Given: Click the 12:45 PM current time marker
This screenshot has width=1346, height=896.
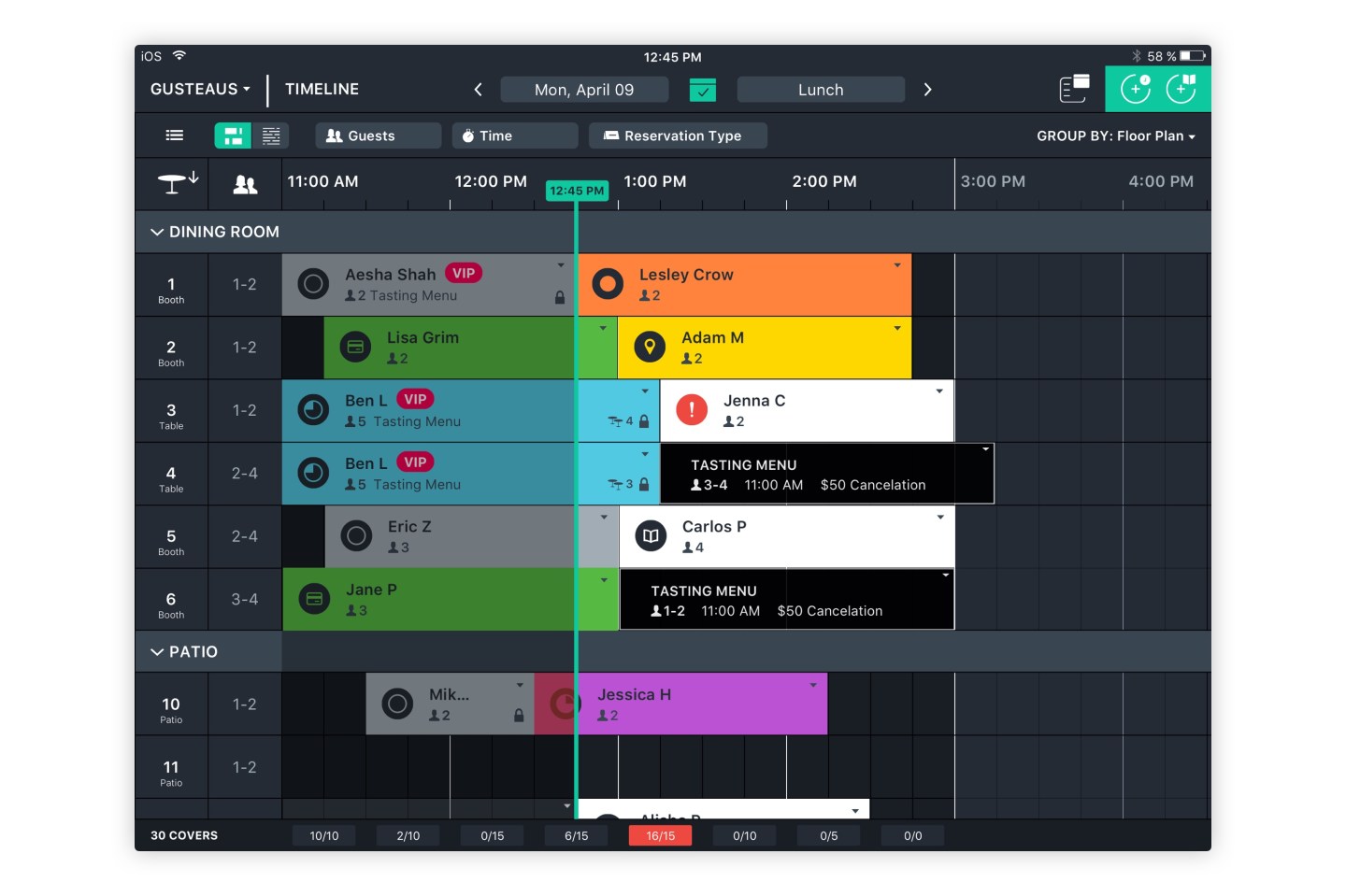Looking at the screenshot, I should (577, 191).
